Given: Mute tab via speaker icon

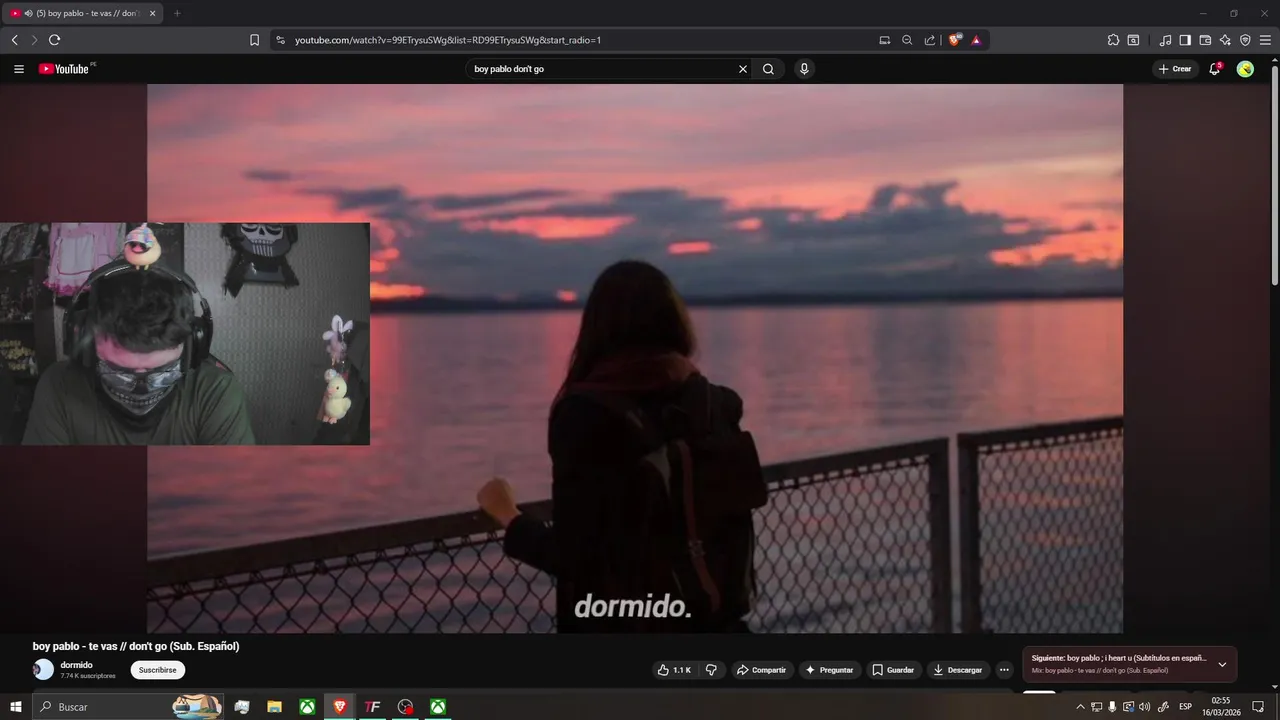Looking at the screenshot, I should tap(27, 13).
